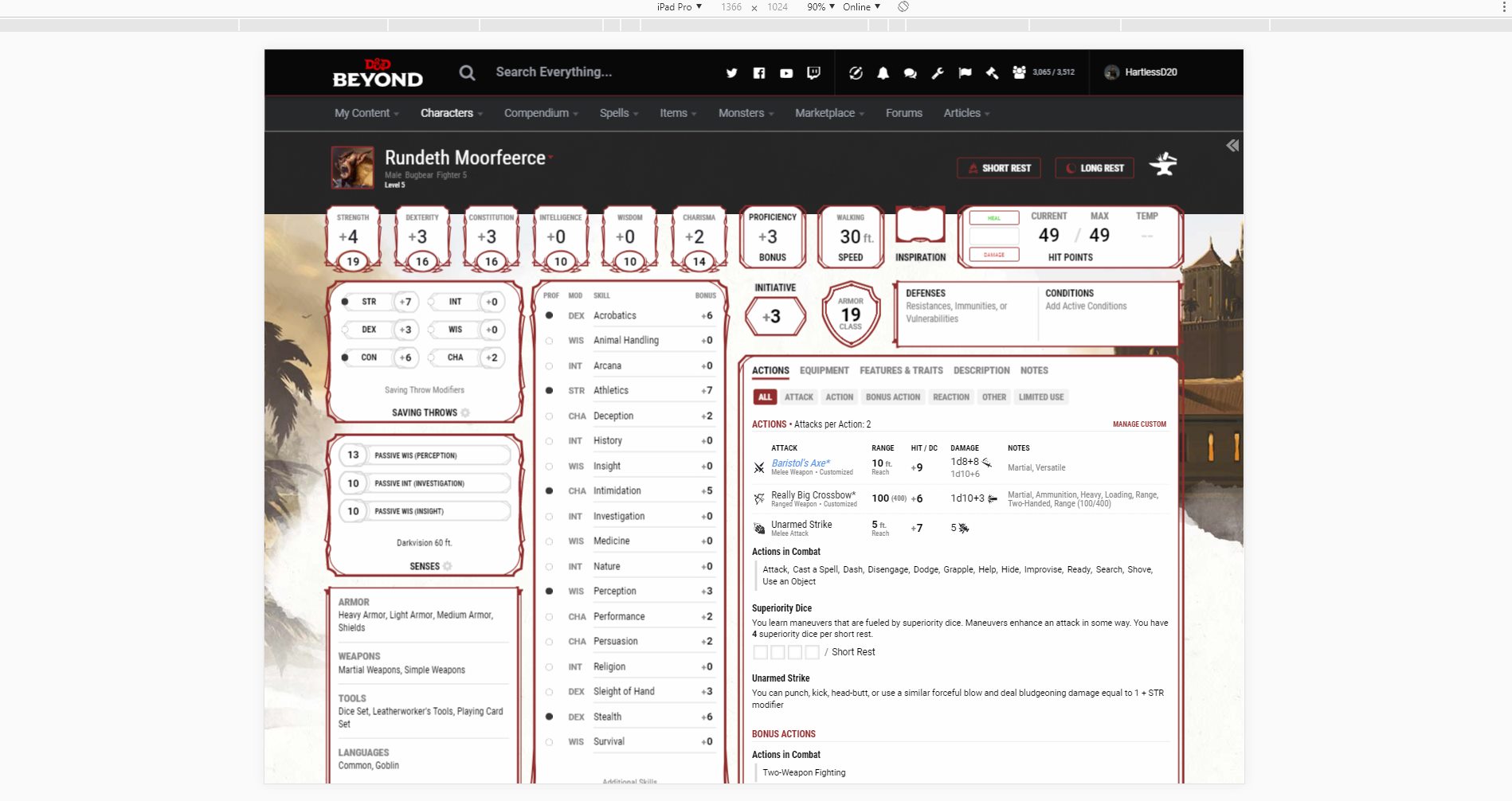The width and height of the screenshot is (1512, 801).
Task: Click the Strength +4 ability box
Action: (353, 239)
